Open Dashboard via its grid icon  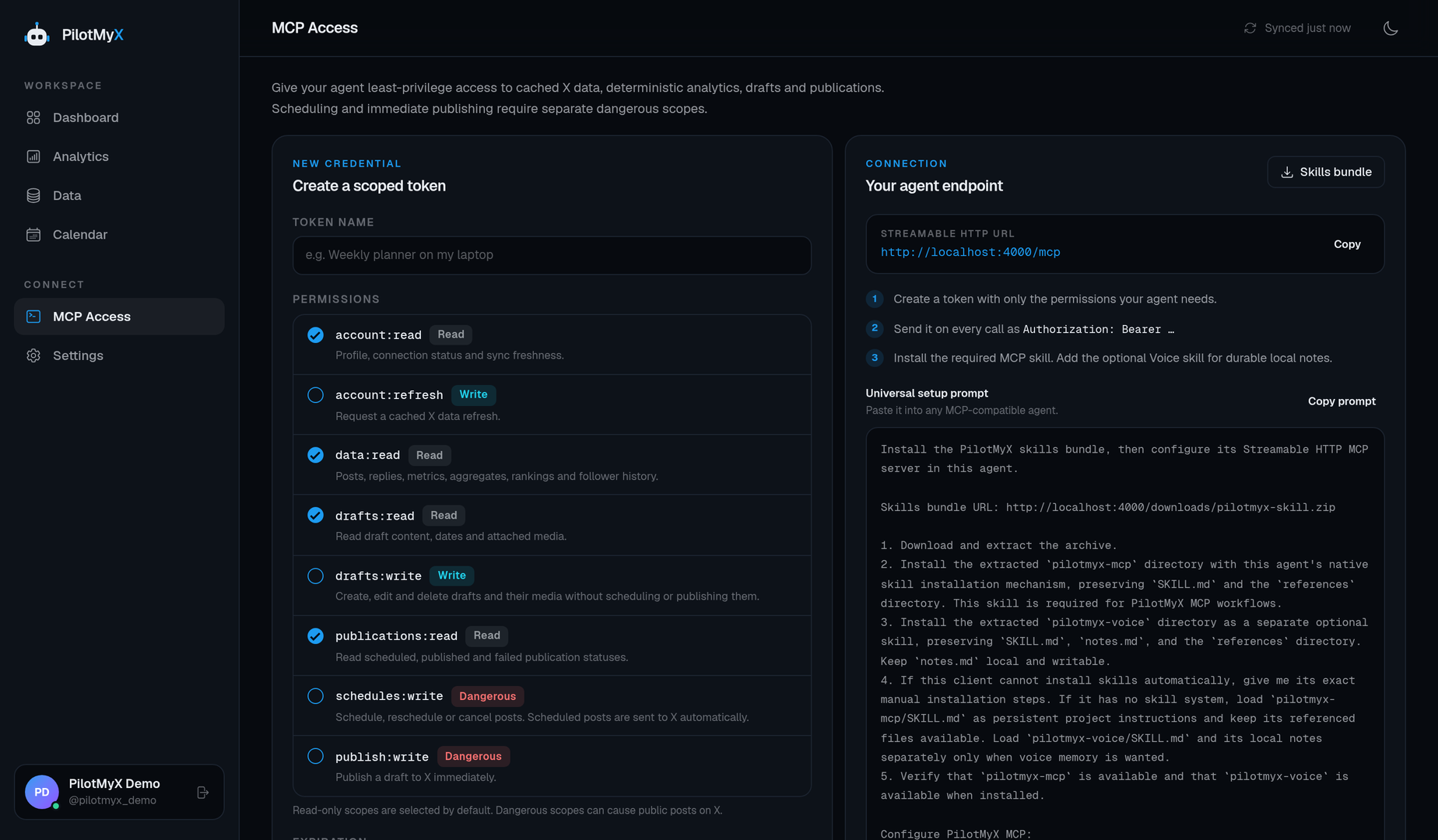33,117
